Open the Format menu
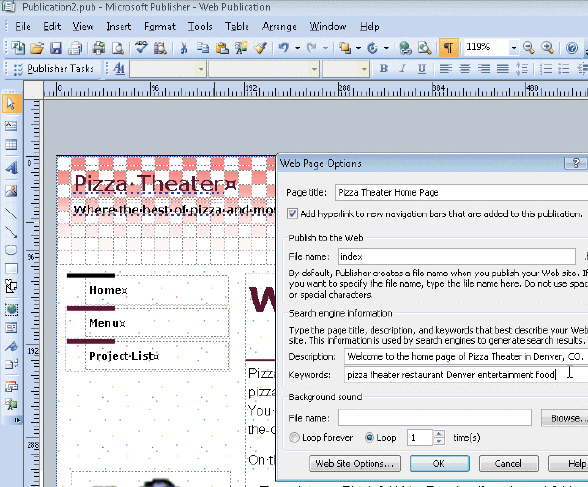588x487 pixels. (x=160, y=27)
